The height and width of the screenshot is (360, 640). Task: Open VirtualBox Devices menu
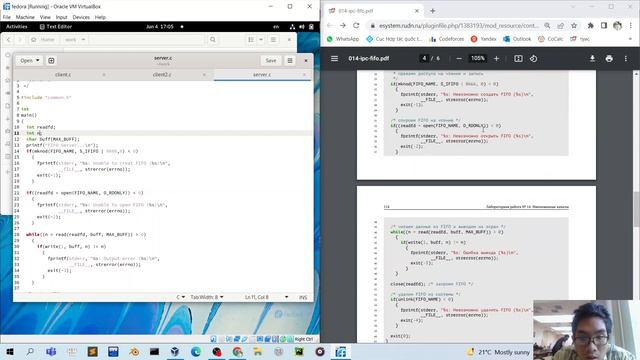[x=81, y=17]
